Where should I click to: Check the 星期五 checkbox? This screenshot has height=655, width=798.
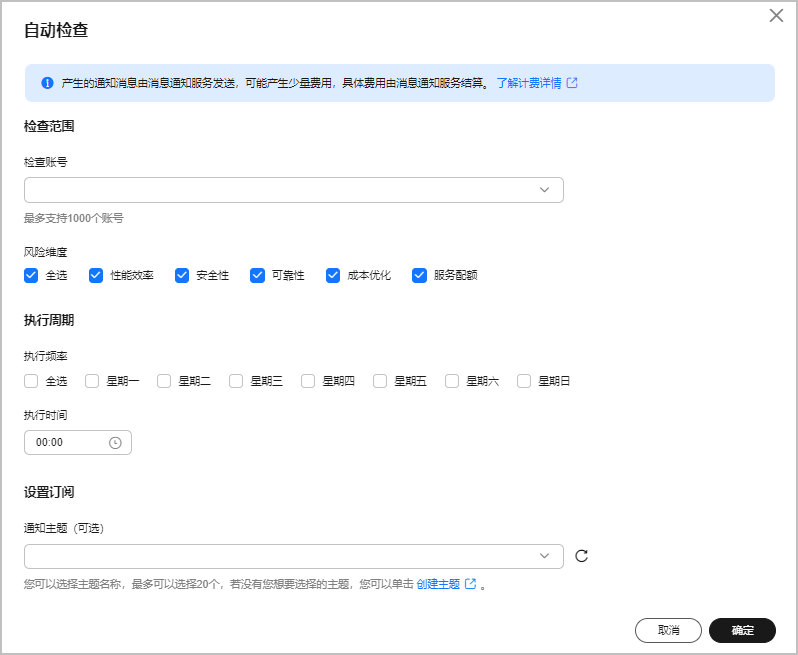click(380, 381)
